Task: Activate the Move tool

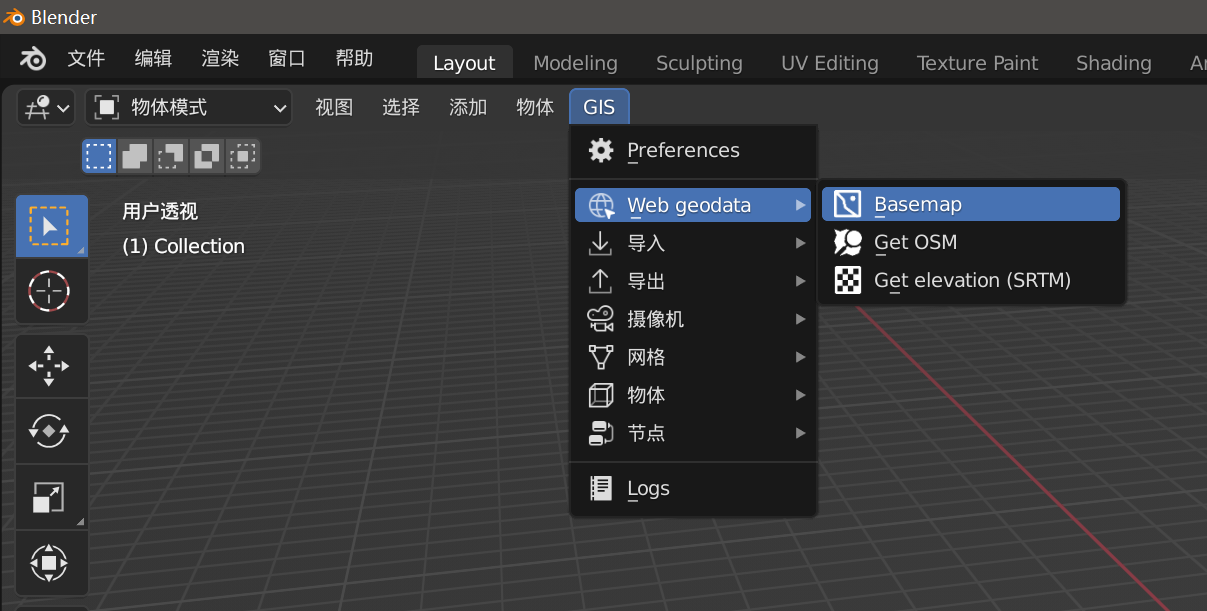Action: point(51,367)
